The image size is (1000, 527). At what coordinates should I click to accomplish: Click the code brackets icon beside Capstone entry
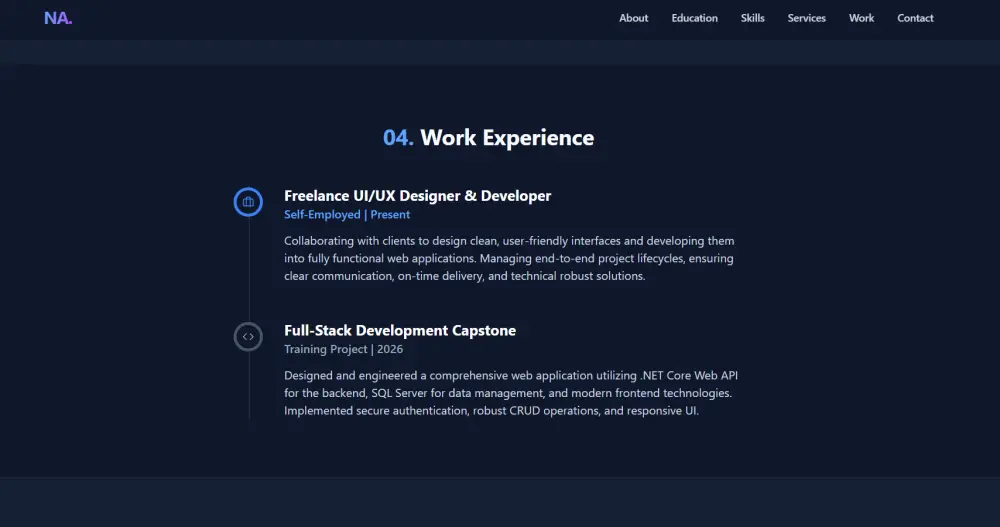click(x=248, y=336)
